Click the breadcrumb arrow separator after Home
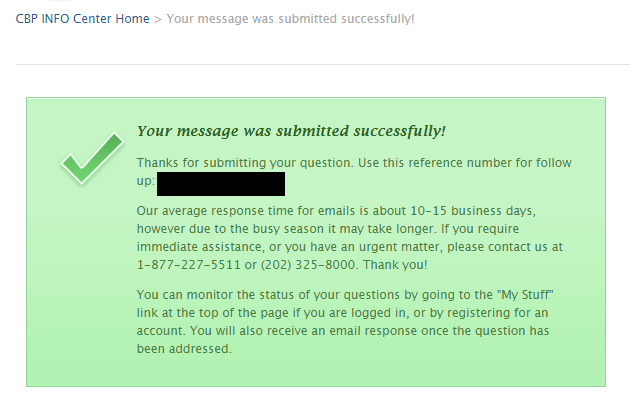The height and width of the screenshot is (419, 630). pyautogui.click(x=158, y=19)
